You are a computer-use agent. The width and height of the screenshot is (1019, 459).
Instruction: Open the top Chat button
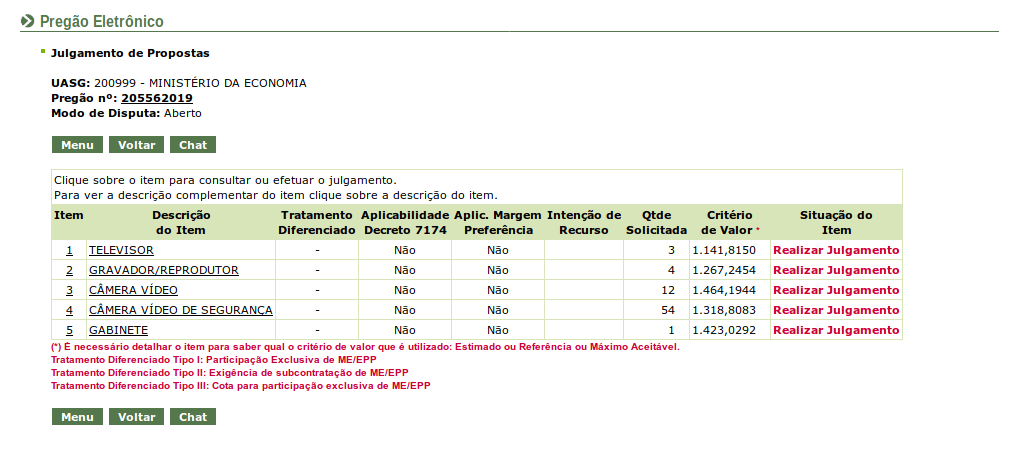point(193,145)
